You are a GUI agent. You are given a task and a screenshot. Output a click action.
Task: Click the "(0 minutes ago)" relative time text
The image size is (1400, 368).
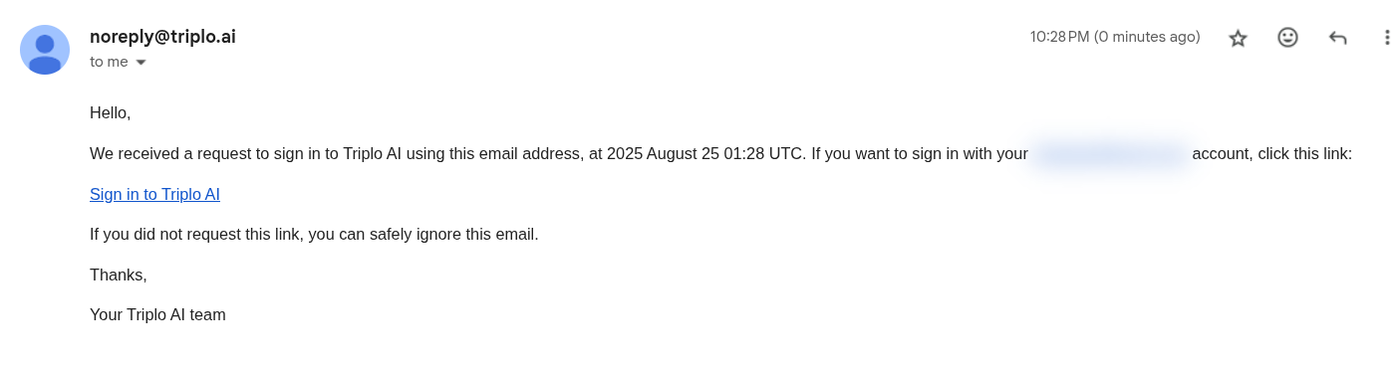[1147, 37]
